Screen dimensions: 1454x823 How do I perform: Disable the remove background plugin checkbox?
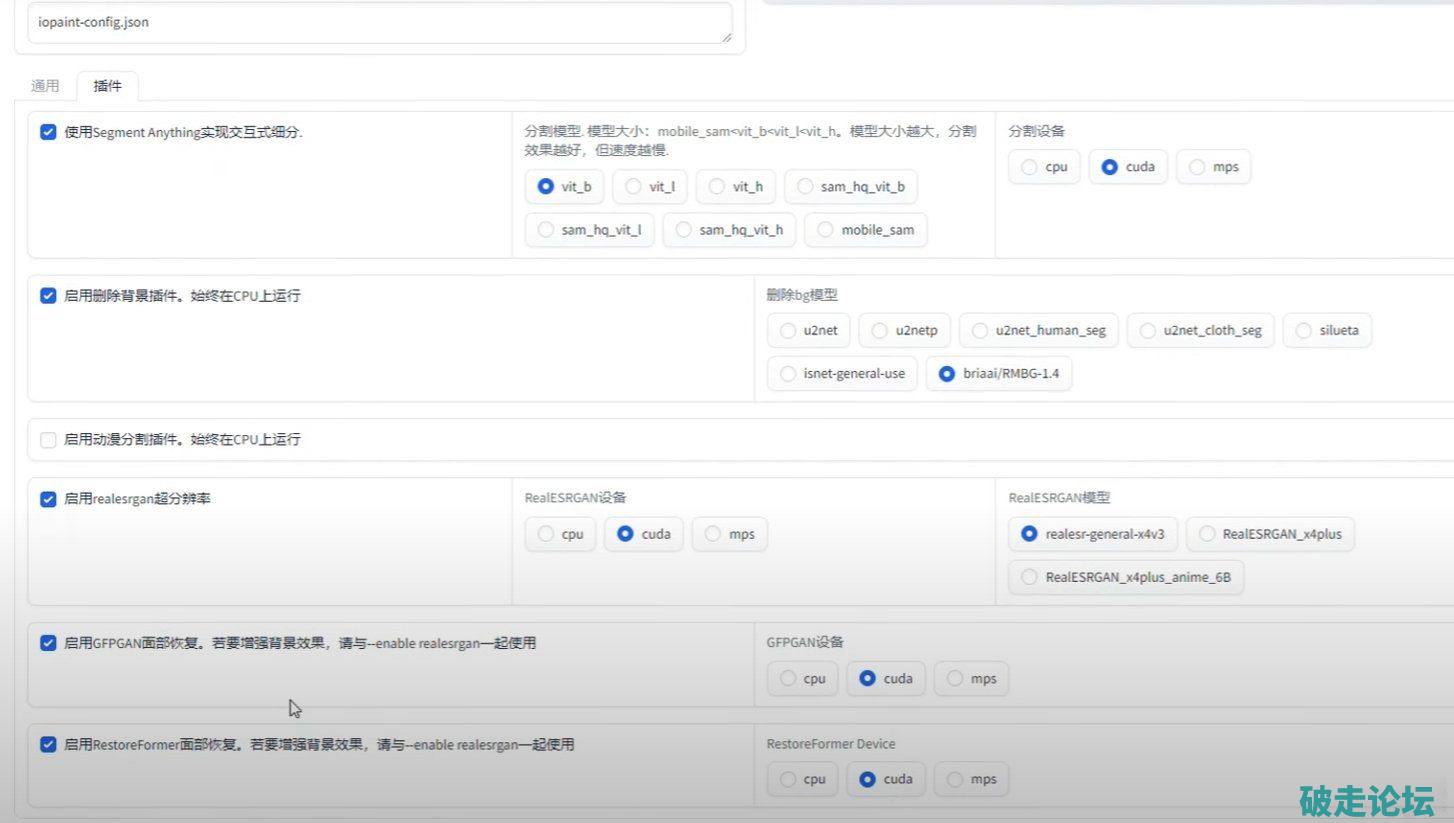(x=48, y=296)
